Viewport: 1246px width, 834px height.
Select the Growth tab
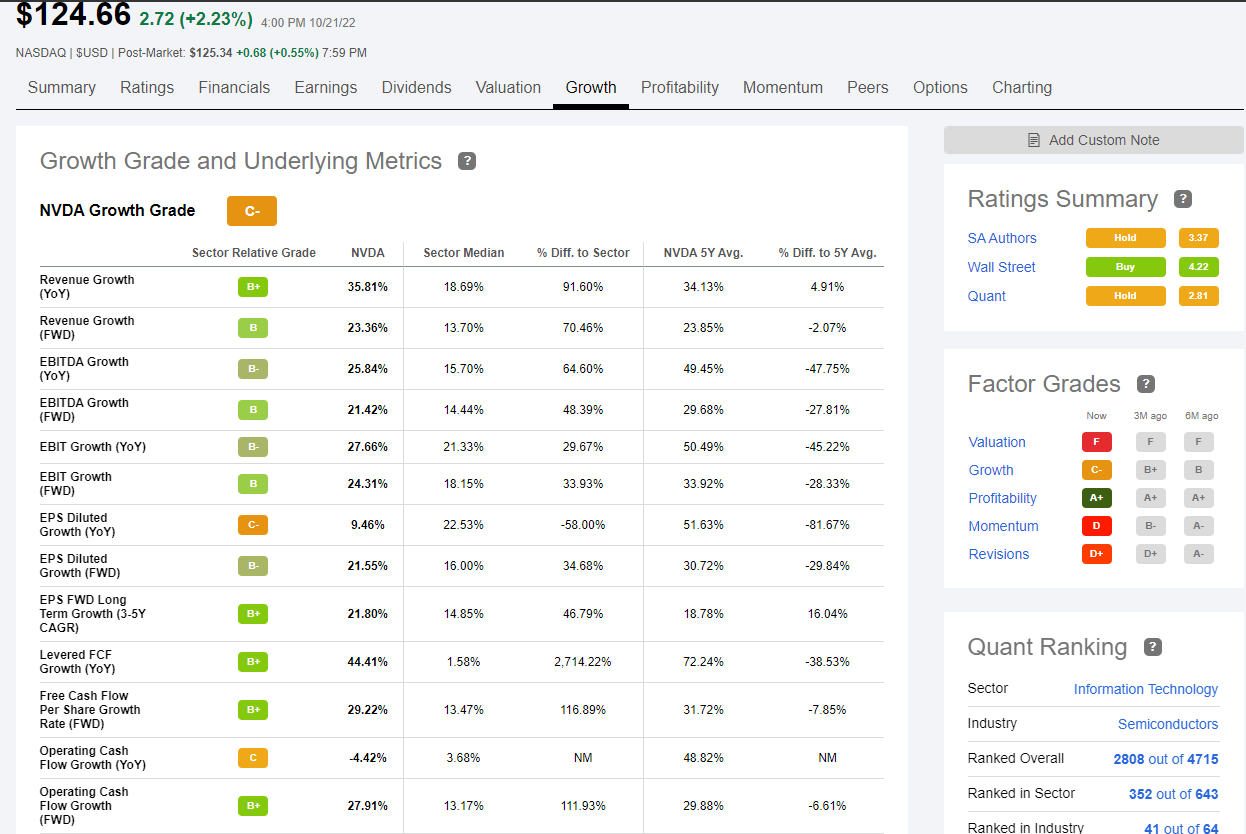click(591, 88)
